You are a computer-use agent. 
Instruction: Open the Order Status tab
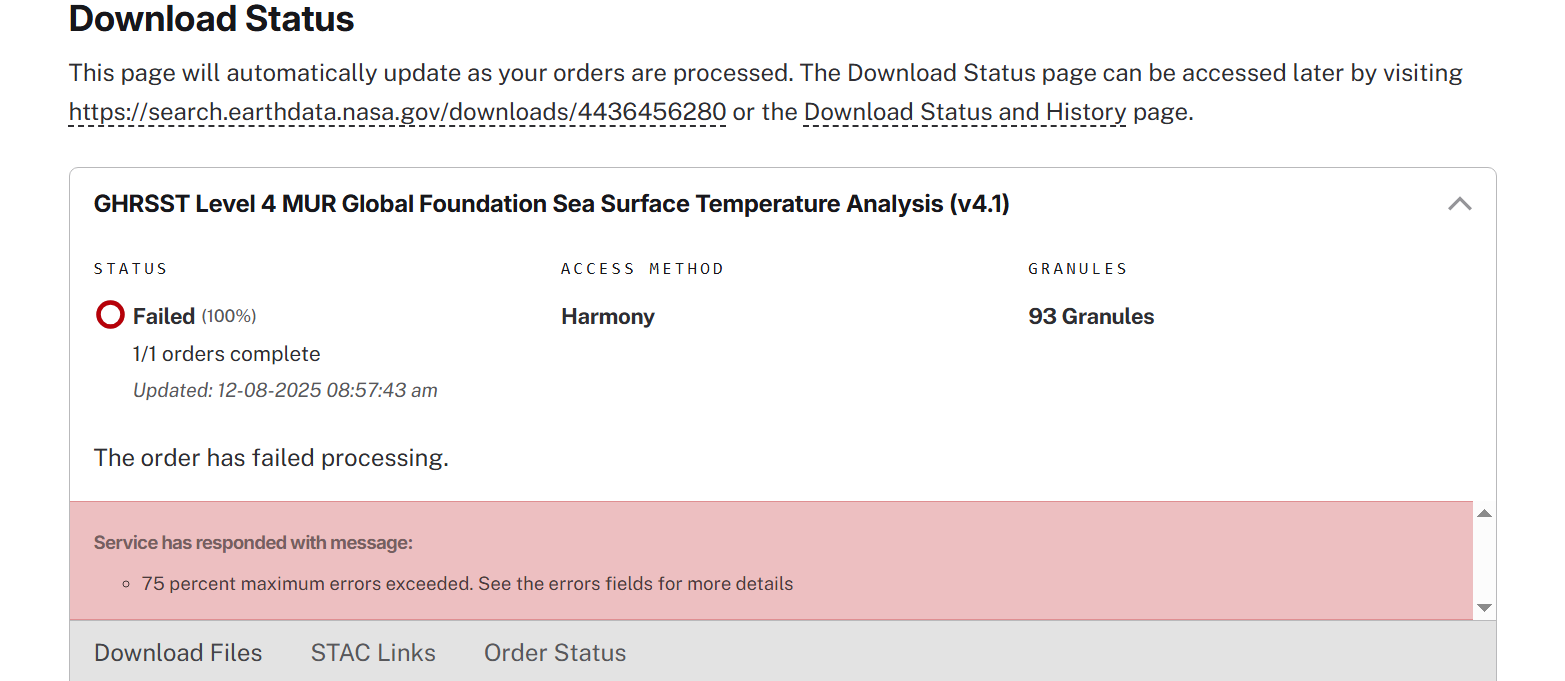(554, 652)
